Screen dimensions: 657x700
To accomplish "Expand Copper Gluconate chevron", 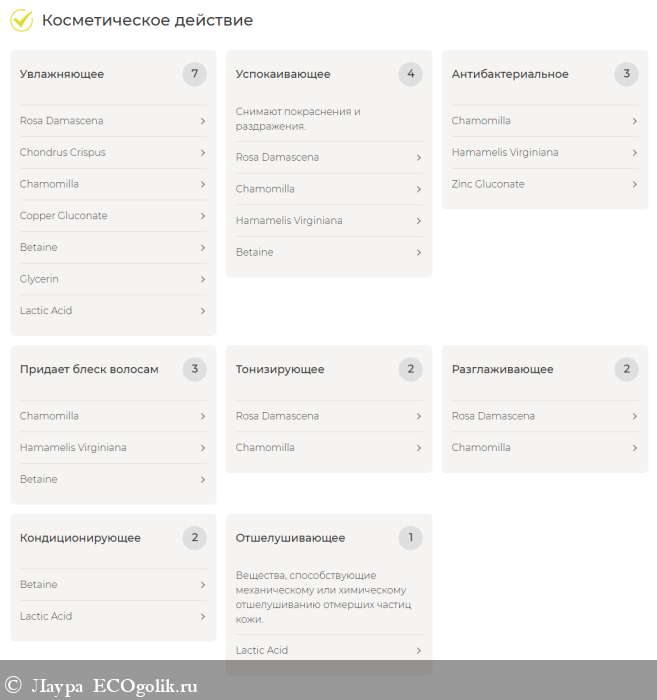I will tap(202, 216).
